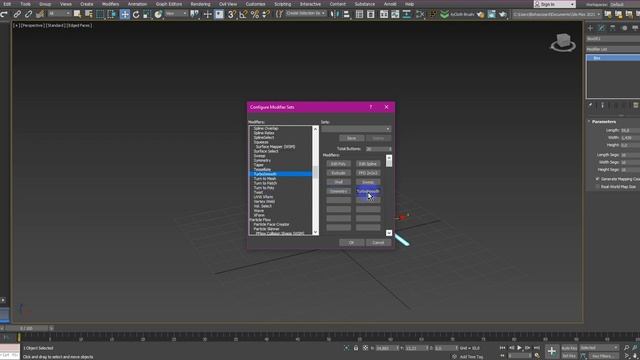
Task: Toggle Window/Crossing selection mode
Action: tap(111, 14)
